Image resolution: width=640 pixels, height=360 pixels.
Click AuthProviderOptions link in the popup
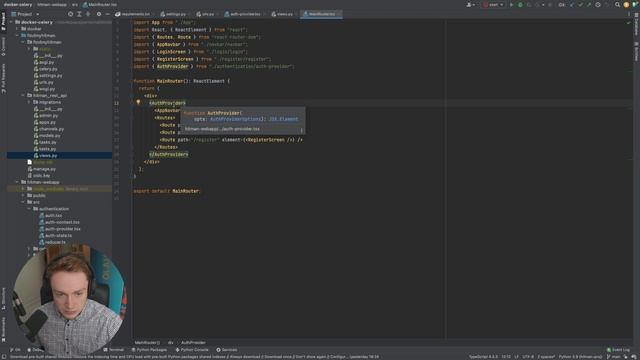235,119
